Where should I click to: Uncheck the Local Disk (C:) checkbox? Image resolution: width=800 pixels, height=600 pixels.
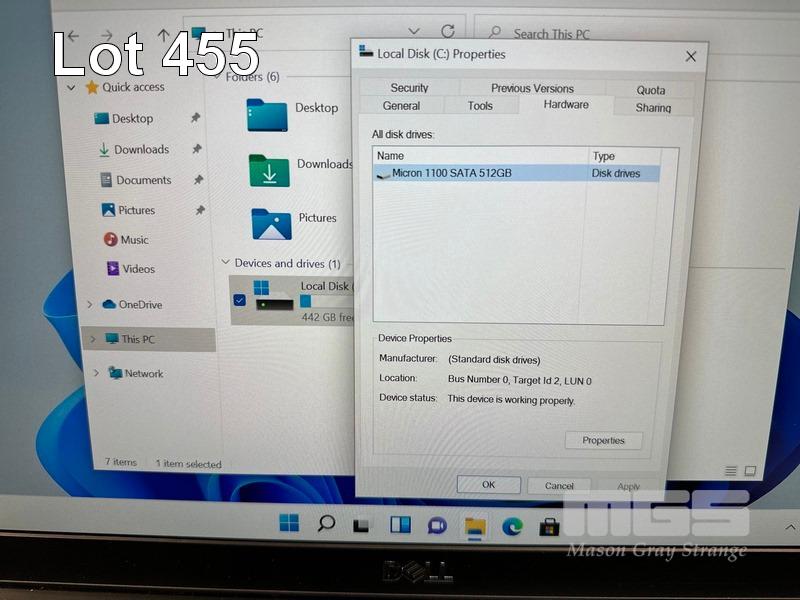click(x=240, y=300)
